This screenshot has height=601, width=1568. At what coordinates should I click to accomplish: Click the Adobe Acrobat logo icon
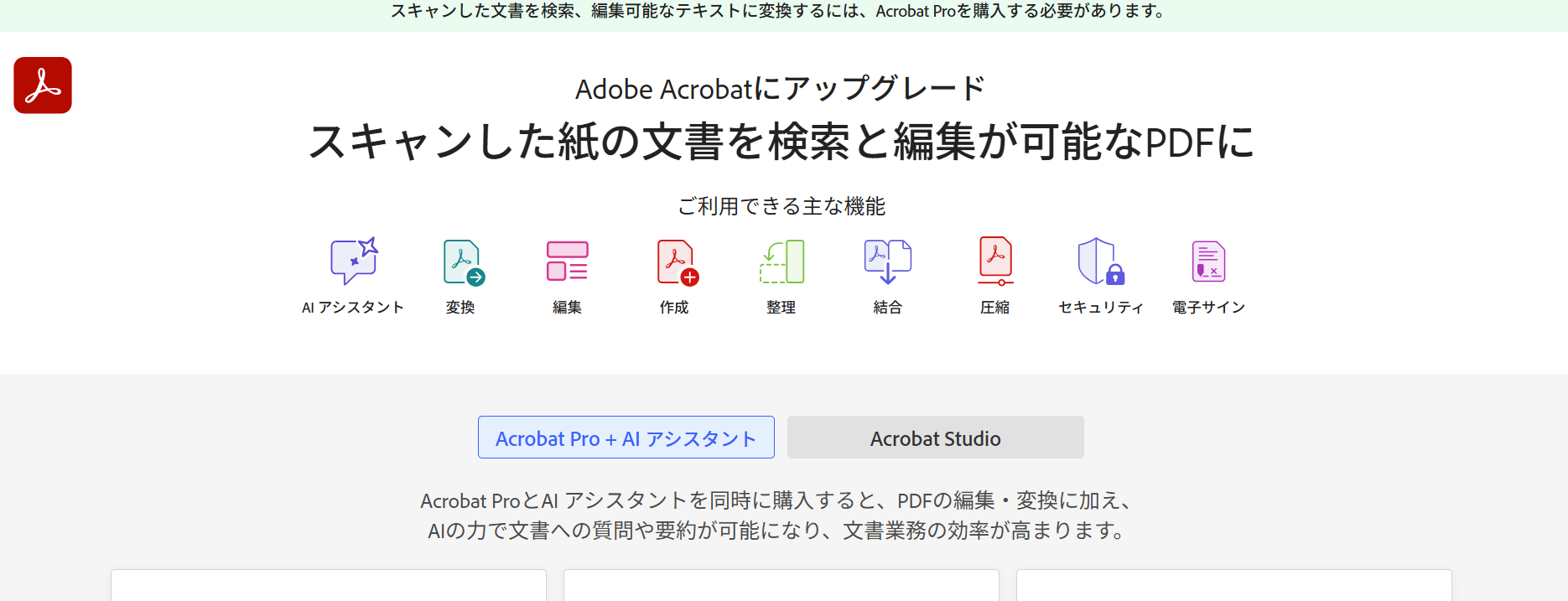[43, 85]
